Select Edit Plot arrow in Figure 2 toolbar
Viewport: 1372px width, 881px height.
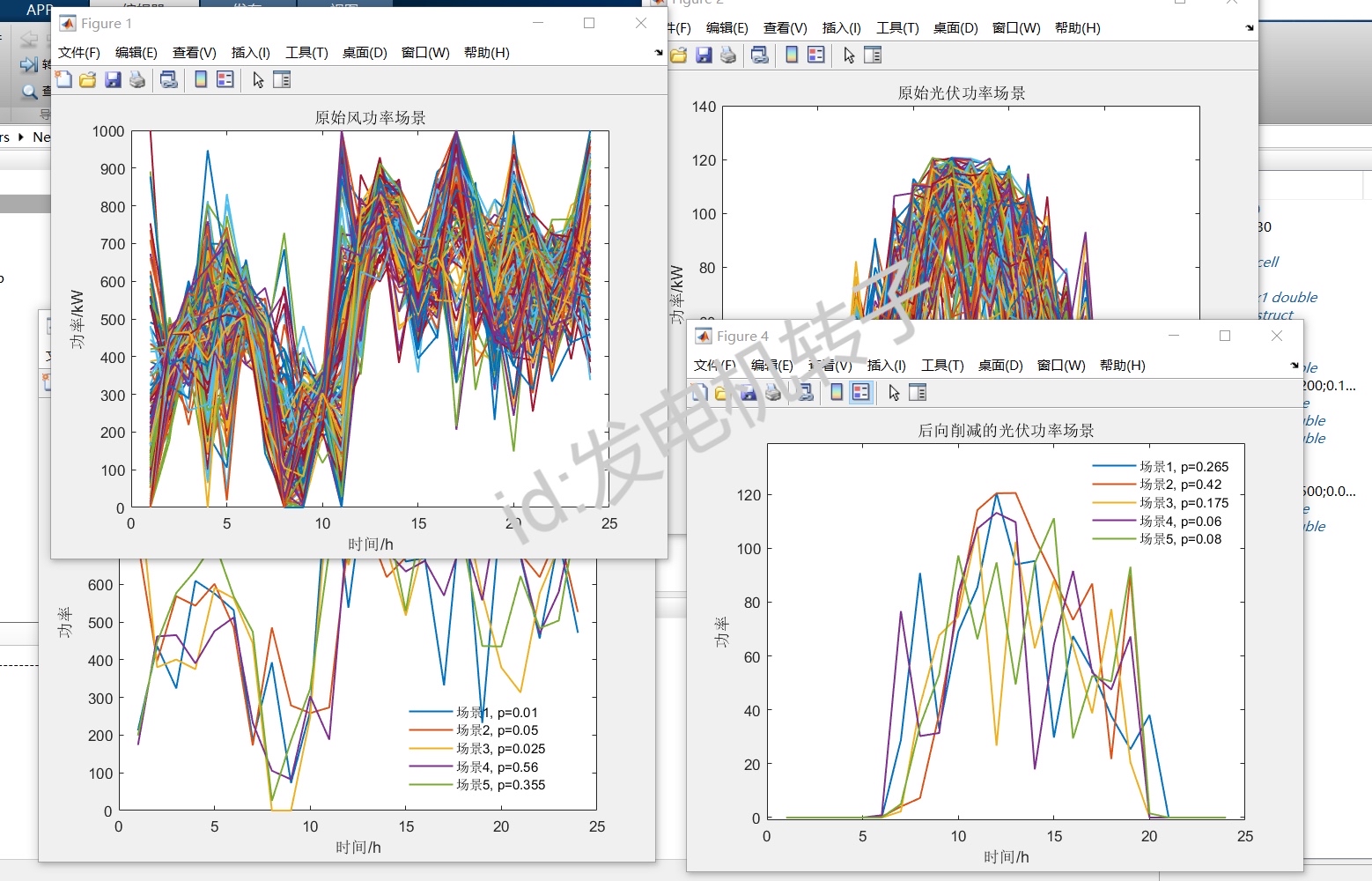[849, 56]
